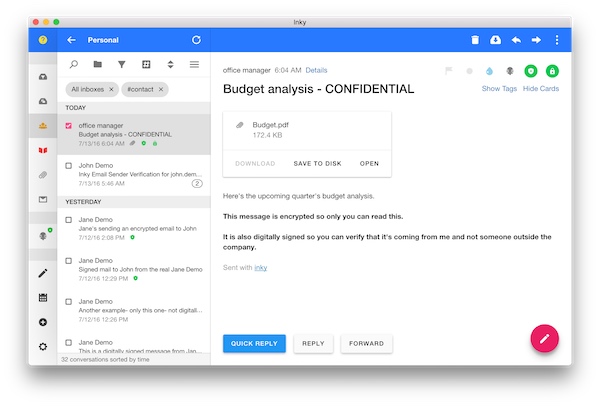Go back with the Personal arrow
Image resolution: width=600 pixels, height=406 pixels.
click(71, 40)
